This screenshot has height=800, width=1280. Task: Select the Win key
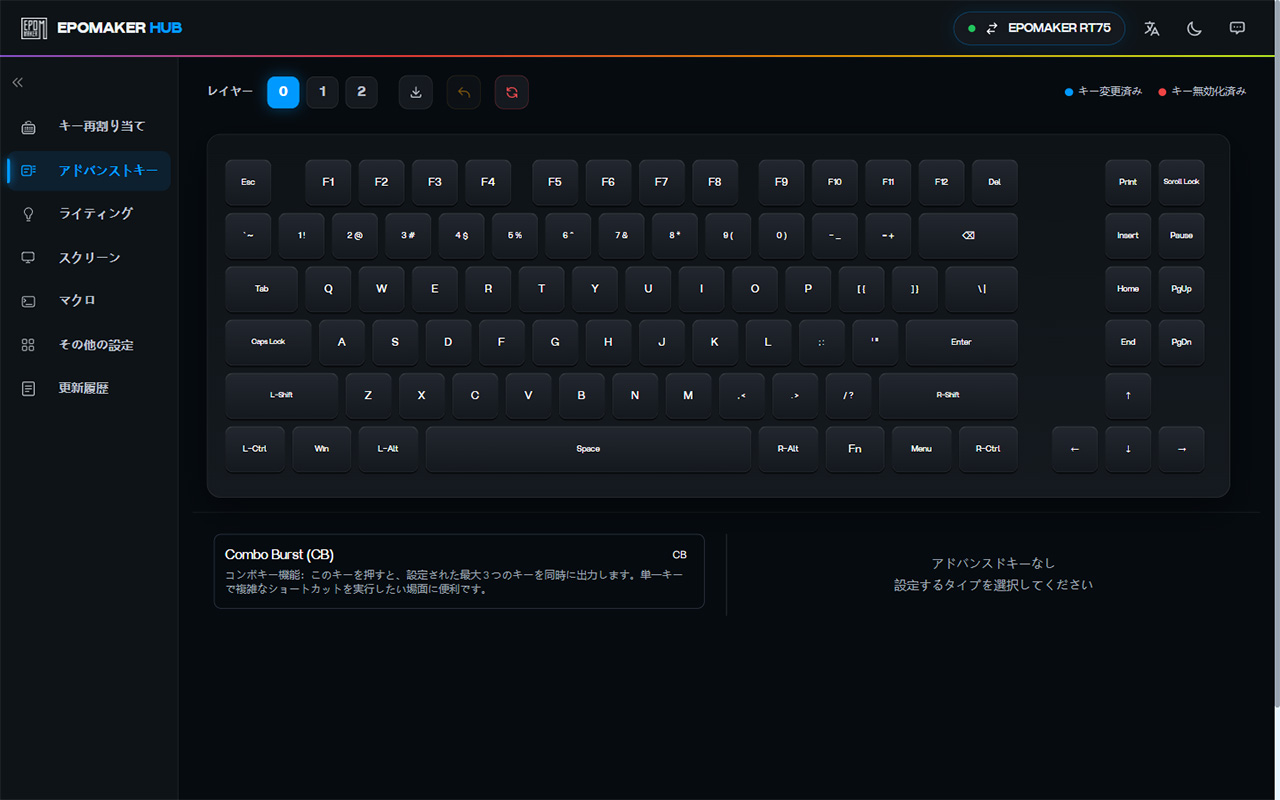(322, 449)
